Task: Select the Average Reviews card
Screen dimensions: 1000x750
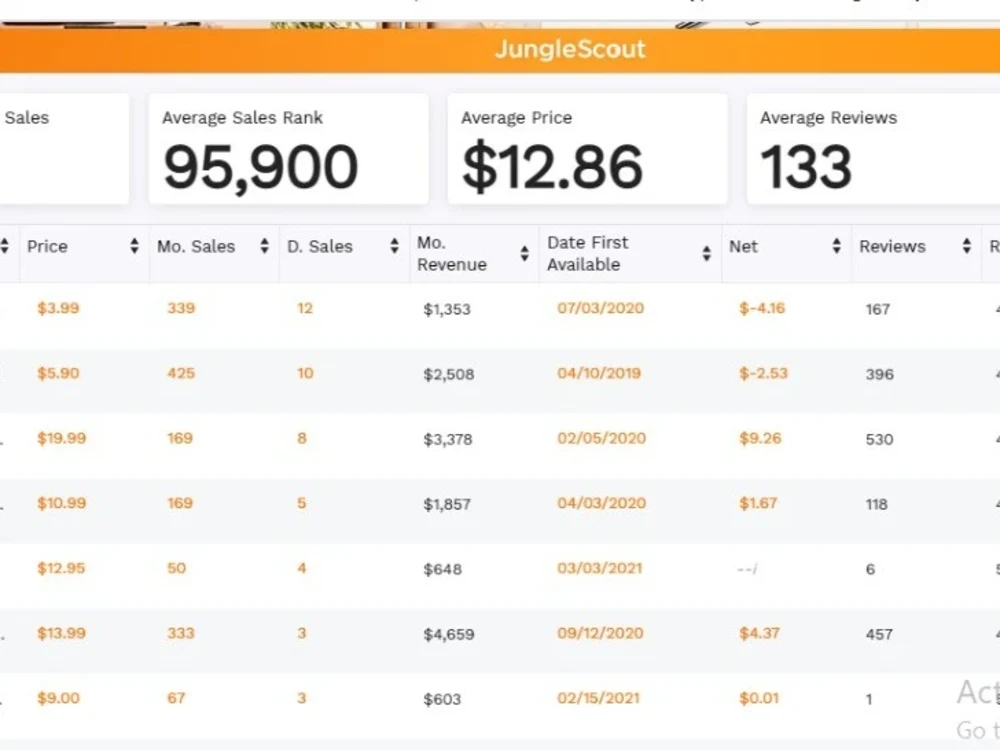Action: (x=874, y=149)
